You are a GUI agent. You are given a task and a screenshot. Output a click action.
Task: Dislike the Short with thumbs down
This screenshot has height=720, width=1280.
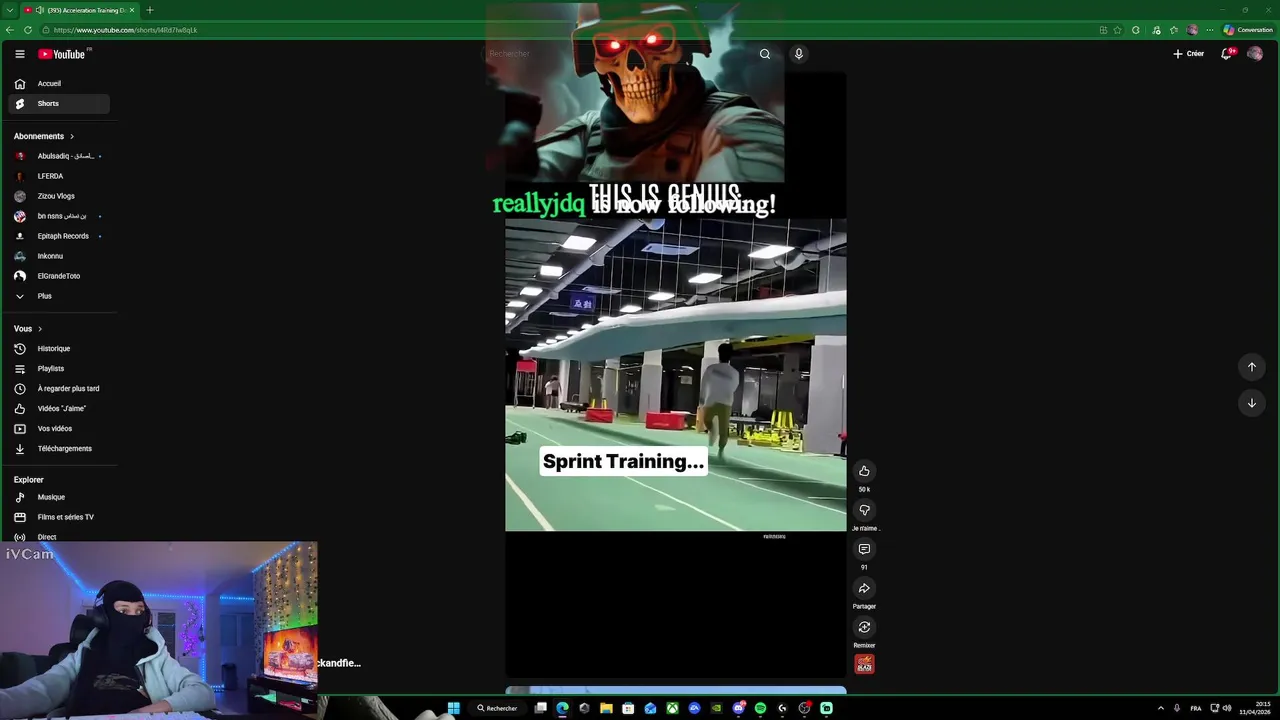click(x=864, y=510)
